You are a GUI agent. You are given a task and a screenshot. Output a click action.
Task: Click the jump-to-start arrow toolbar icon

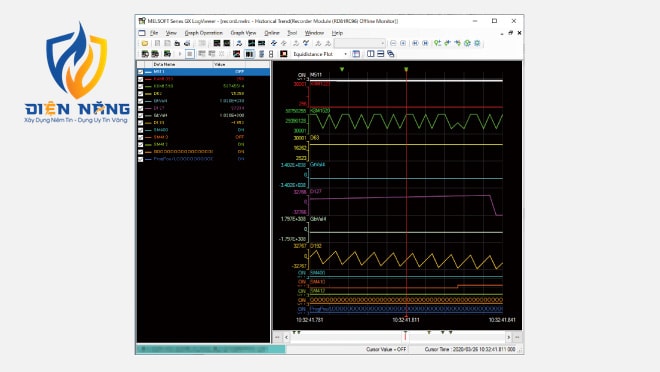pos(415,43)
